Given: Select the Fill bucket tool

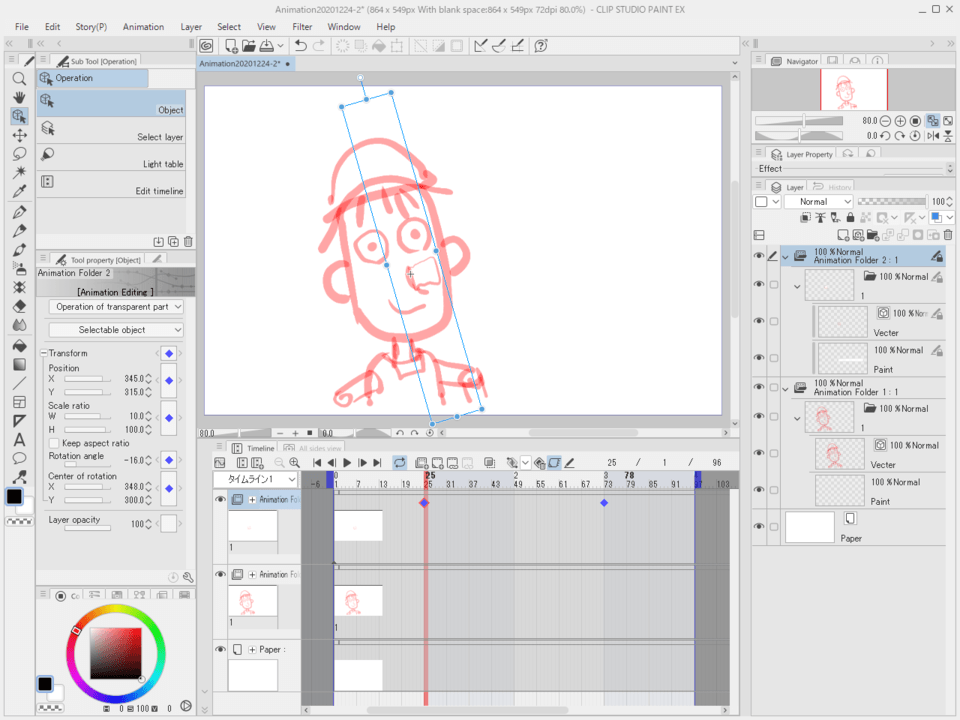Looking at the screenshot, I should [19, 345].
